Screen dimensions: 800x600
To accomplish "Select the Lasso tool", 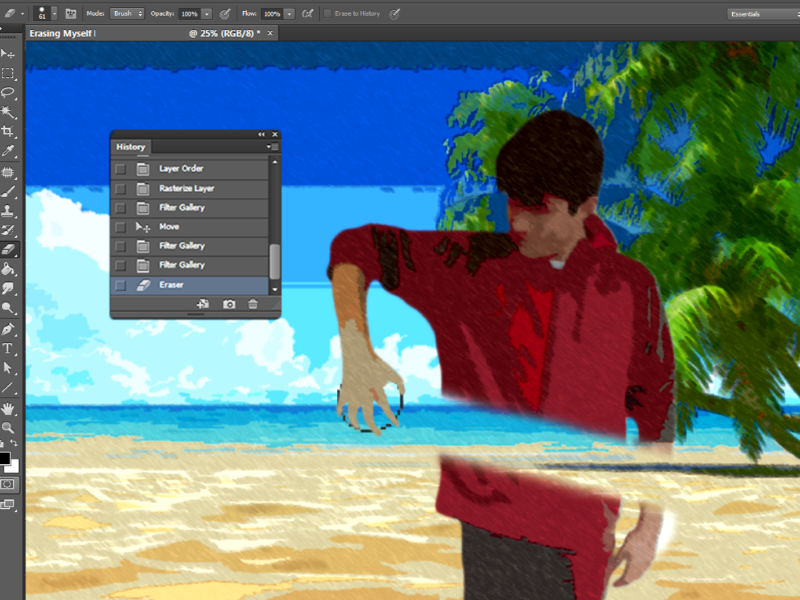I will coord(8,92).
